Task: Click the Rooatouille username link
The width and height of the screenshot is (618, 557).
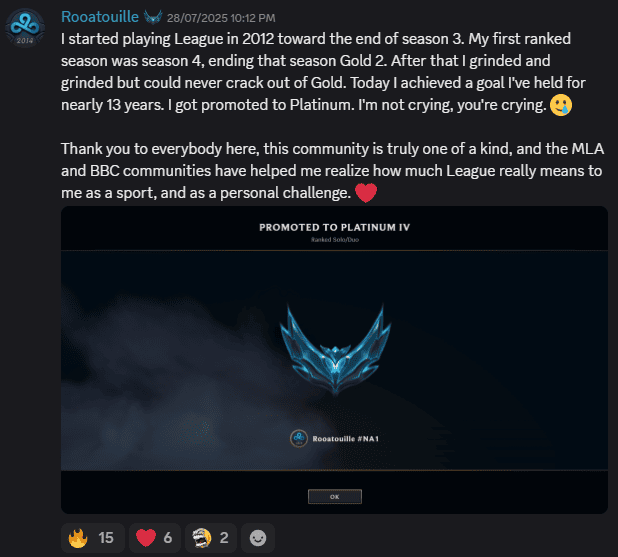Action: pyautogui.click(x=100, y=17)
